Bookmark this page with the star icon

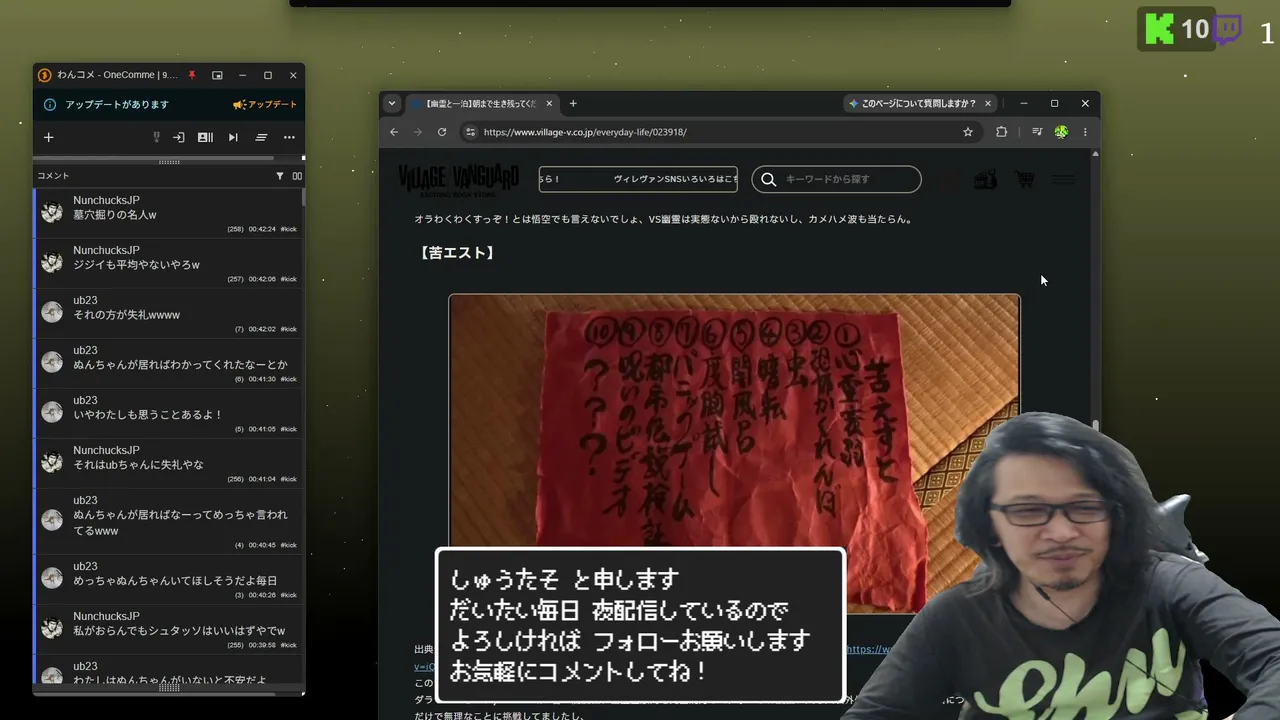(968, 132)
